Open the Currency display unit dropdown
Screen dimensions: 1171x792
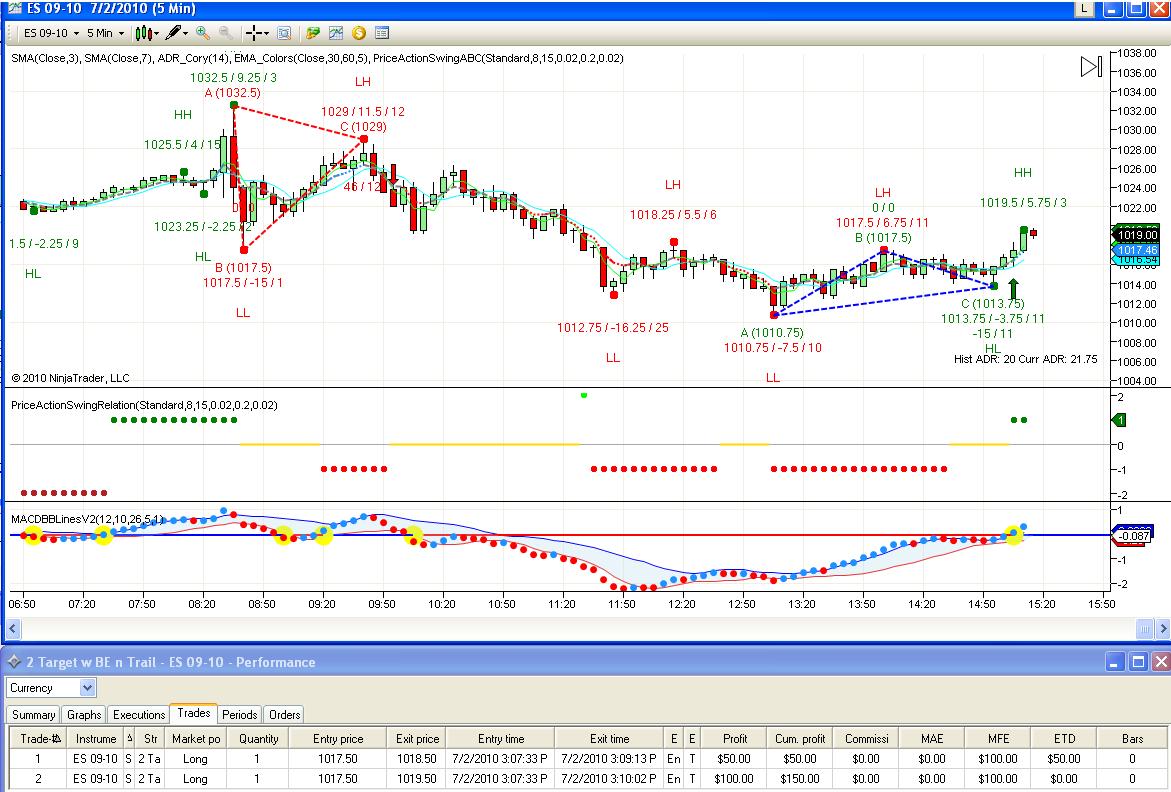point(51,687)
